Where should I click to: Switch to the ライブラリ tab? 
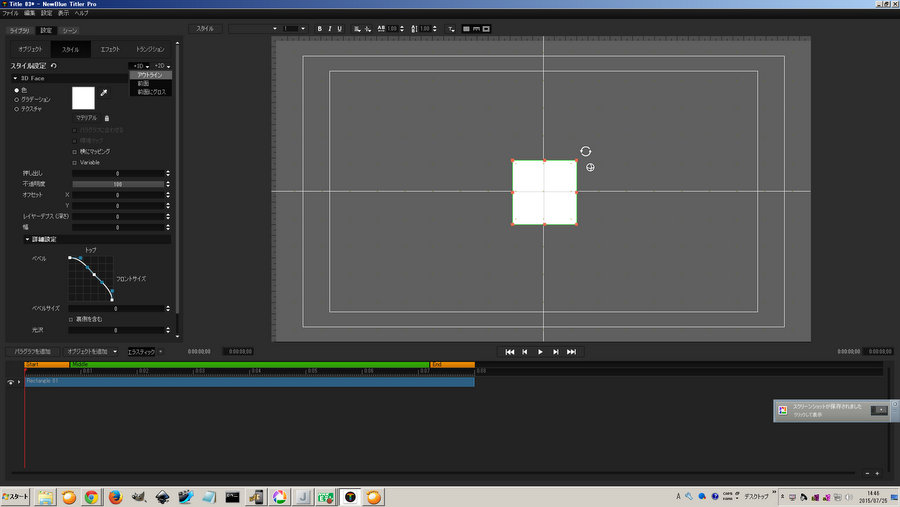(20, 30)
